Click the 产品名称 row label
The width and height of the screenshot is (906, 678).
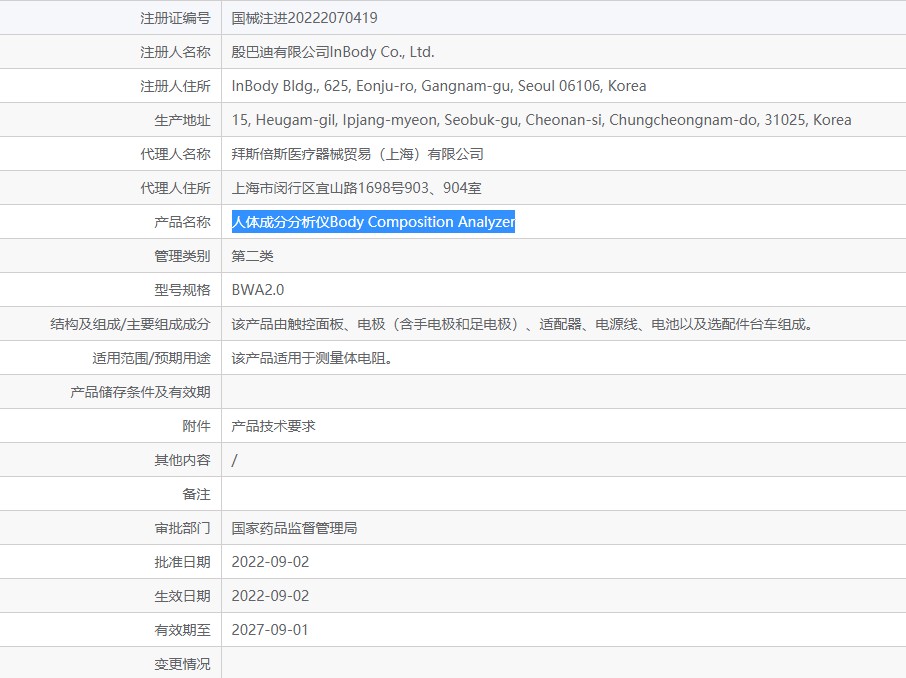pos(182,222)
